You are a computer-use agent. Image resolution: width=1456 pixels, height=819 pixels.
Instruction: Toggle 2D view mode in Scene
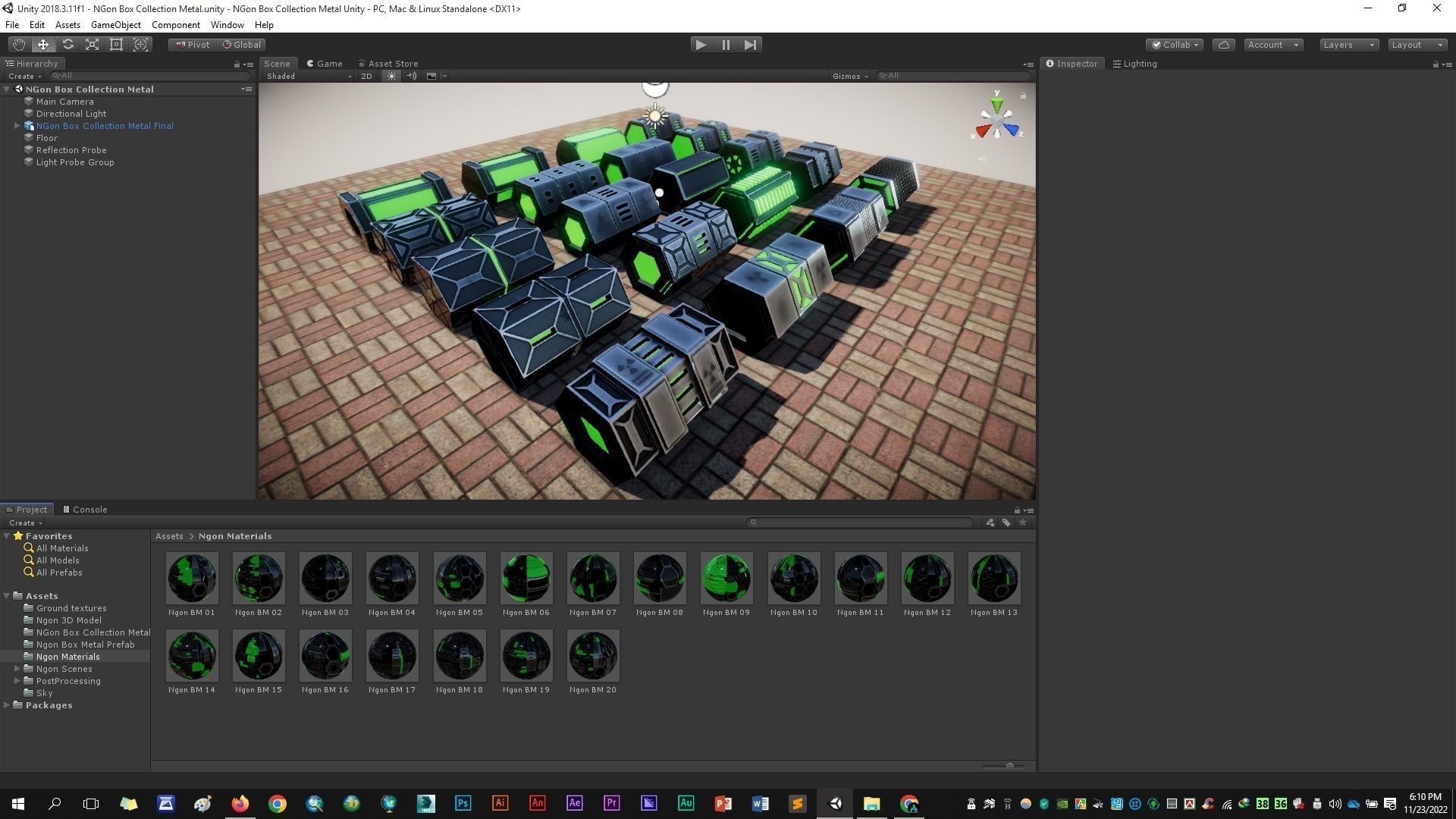[x=367, y=76]
